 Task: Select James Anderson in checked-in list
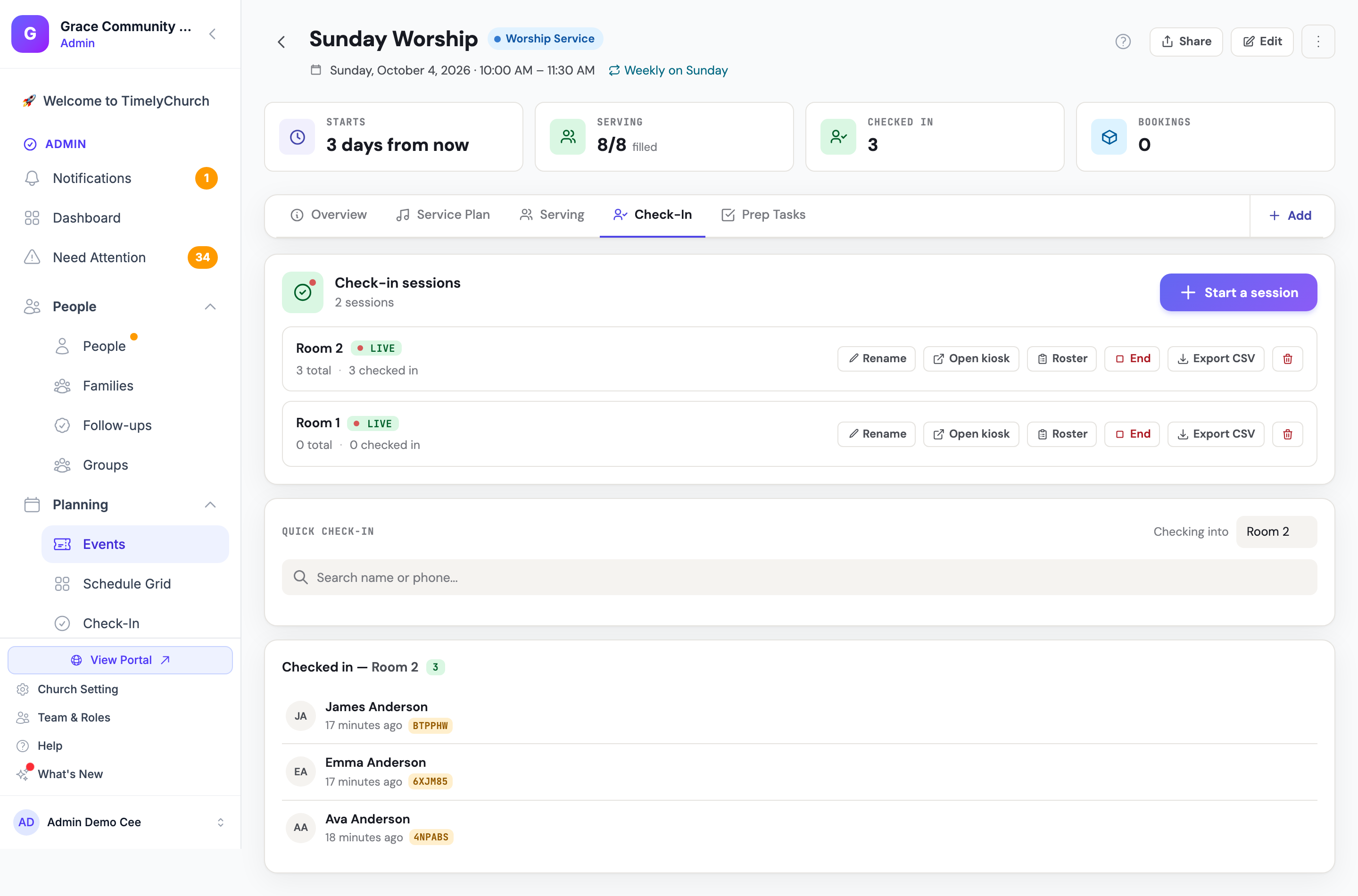799,716
